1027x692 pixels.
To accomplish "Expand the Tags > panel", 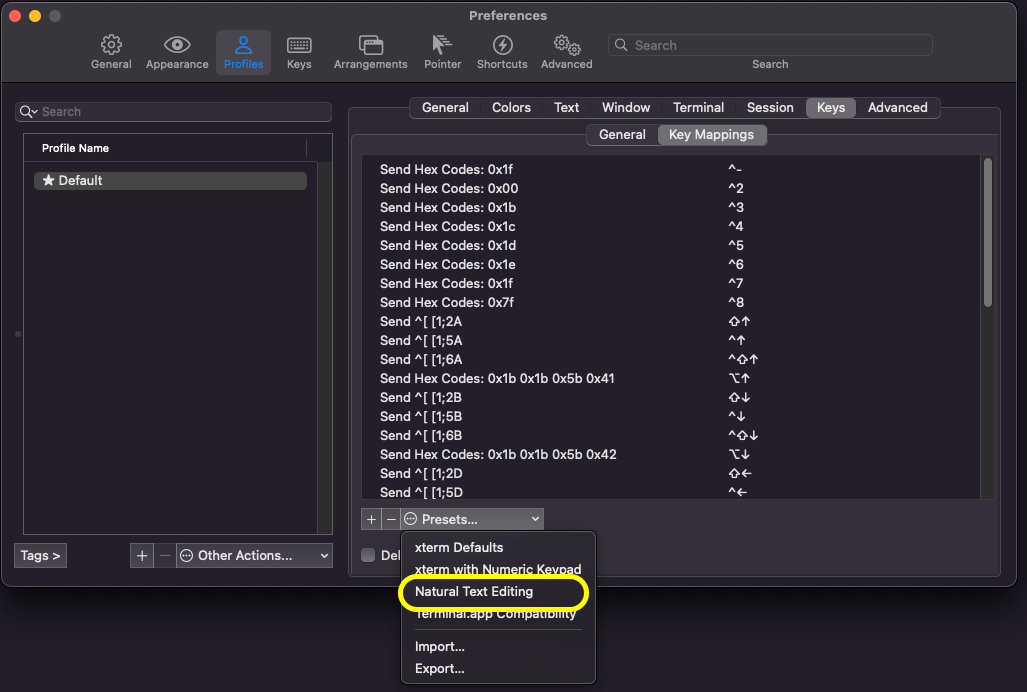I will tap(40, 556).
